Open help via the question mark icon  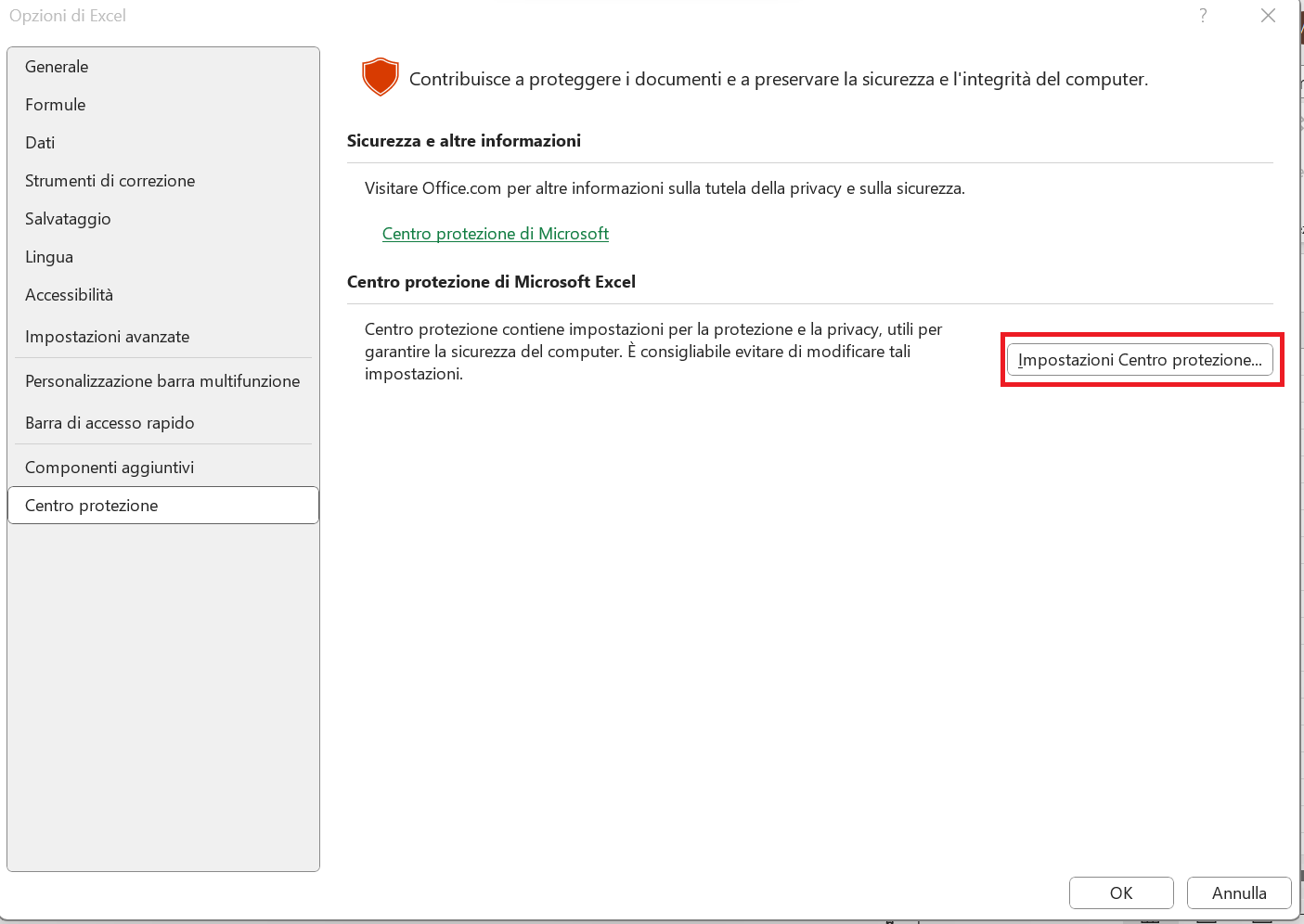pos(1203,16)
